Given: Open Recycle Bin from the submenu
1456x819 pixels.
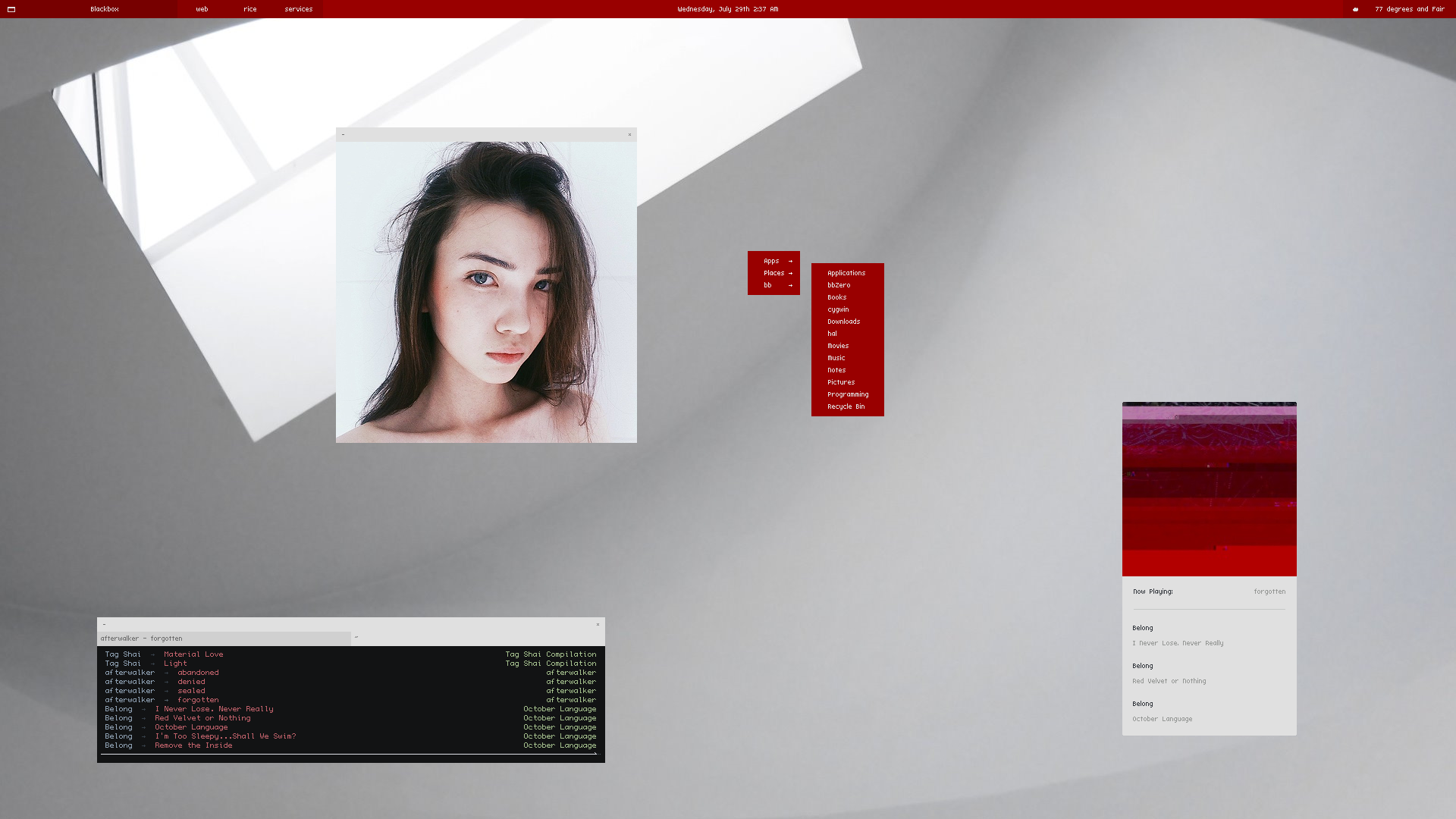Looking at the screenshot, I should pos(847,406).
